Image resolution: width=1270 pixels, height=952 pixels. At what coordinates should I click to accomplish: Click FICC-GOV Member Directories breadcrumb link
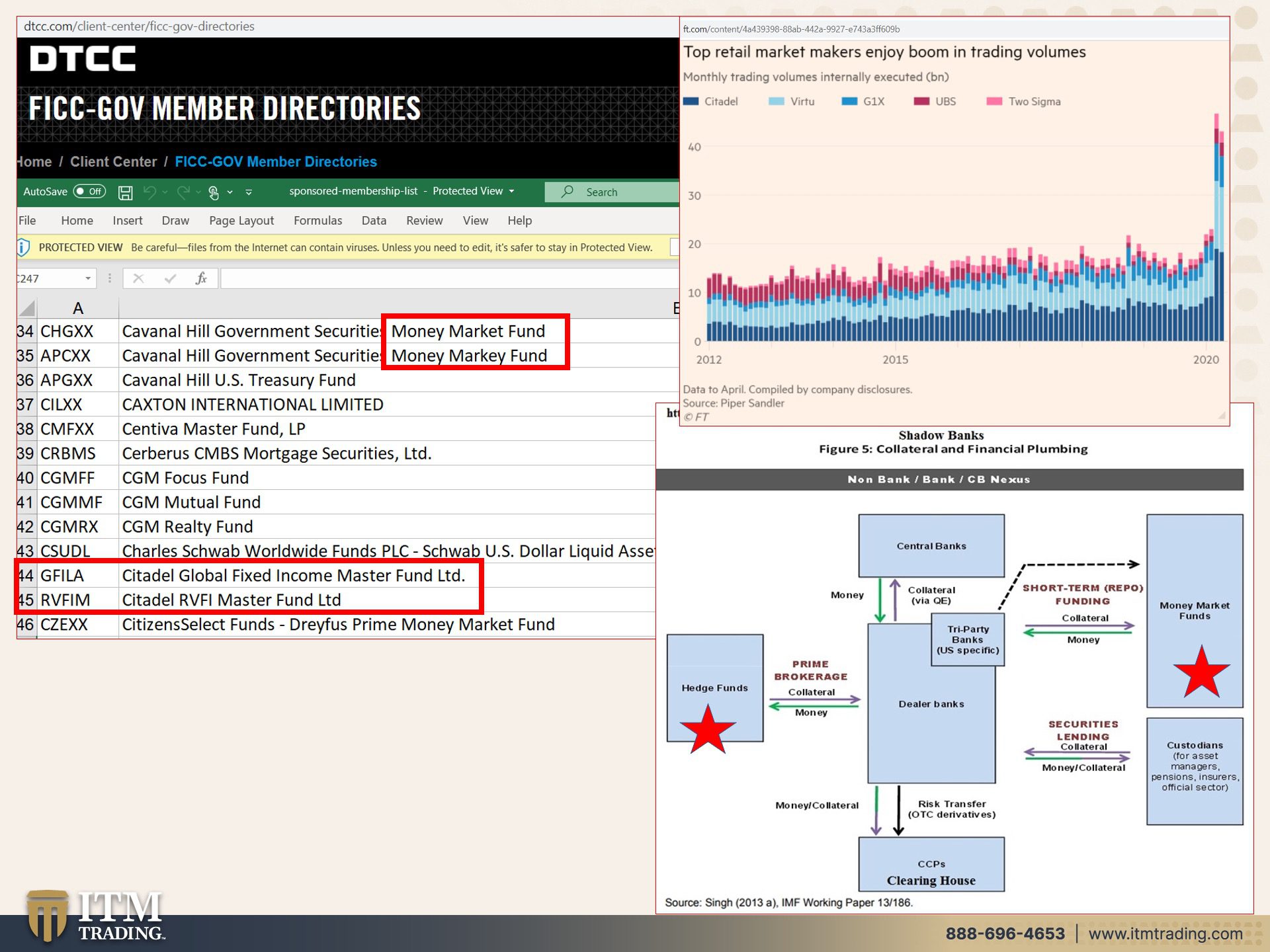click(276, 162)
